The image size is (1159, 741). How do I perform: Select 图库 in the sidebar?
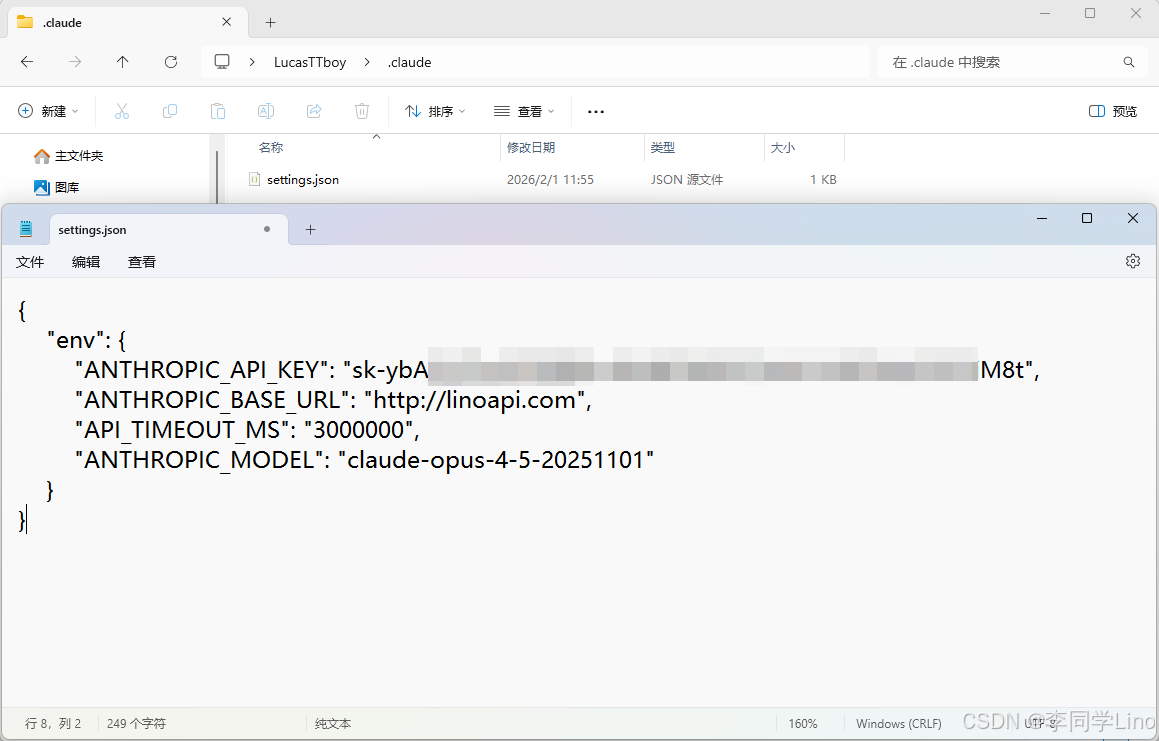pos(57,188)
